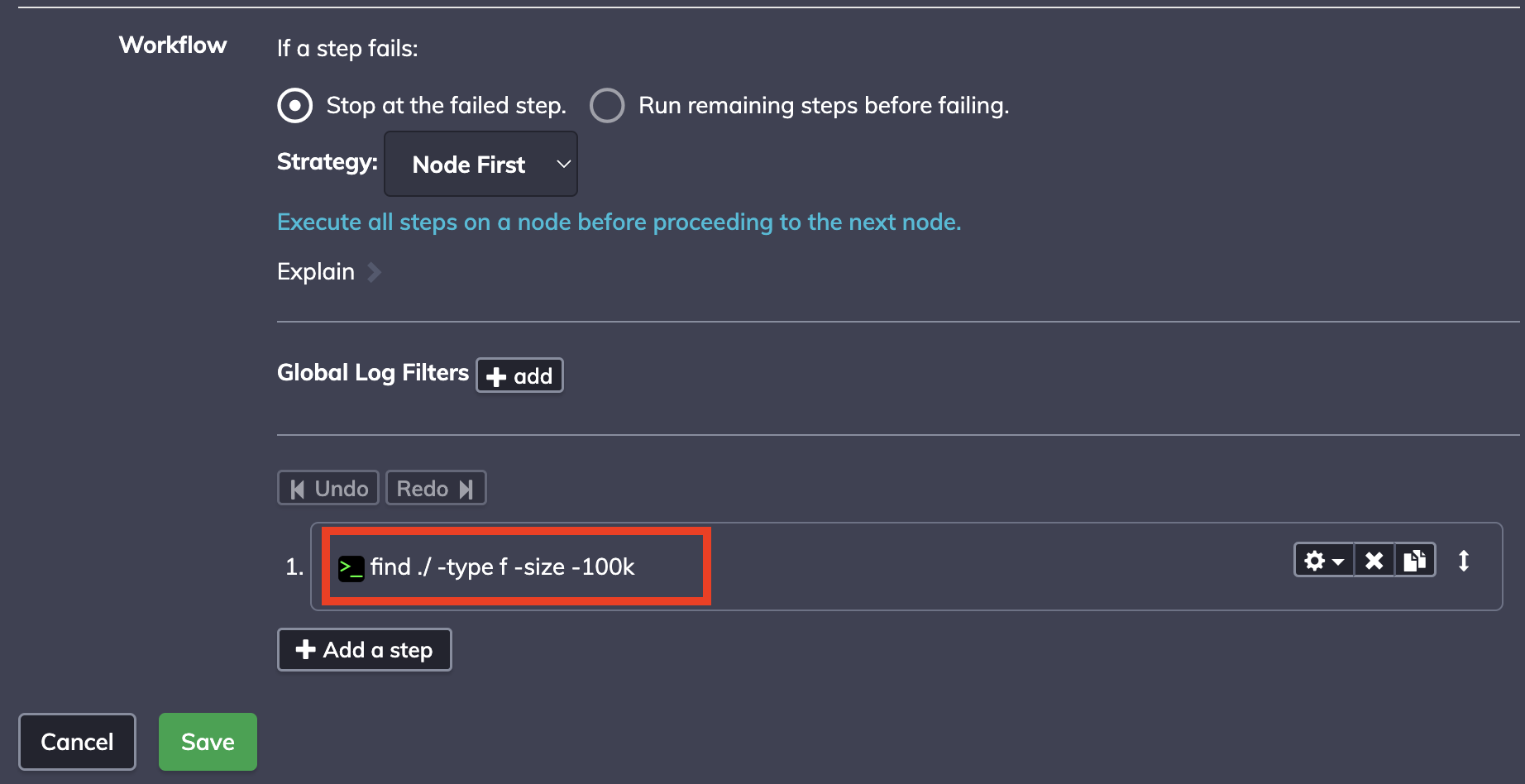Delete step 1 with the X icon
This screenshot has height=784, width=1525.
click(x=1374, y=561)
